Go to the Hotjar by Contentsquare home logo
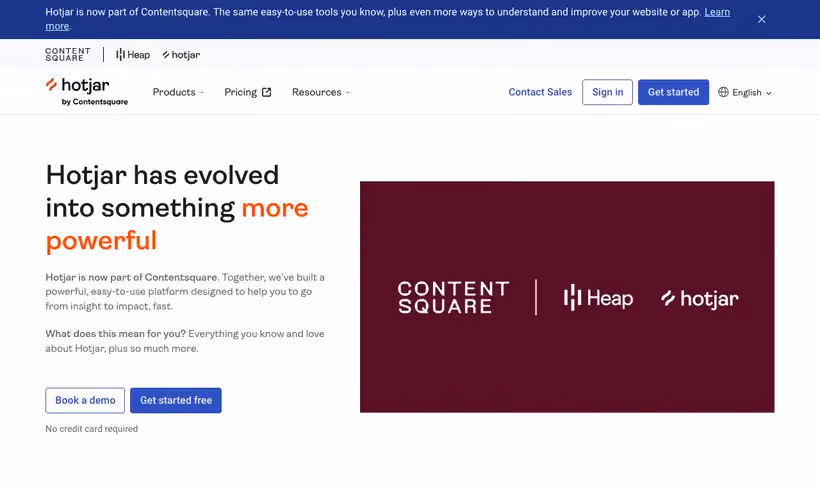 [x=87, y=92]
